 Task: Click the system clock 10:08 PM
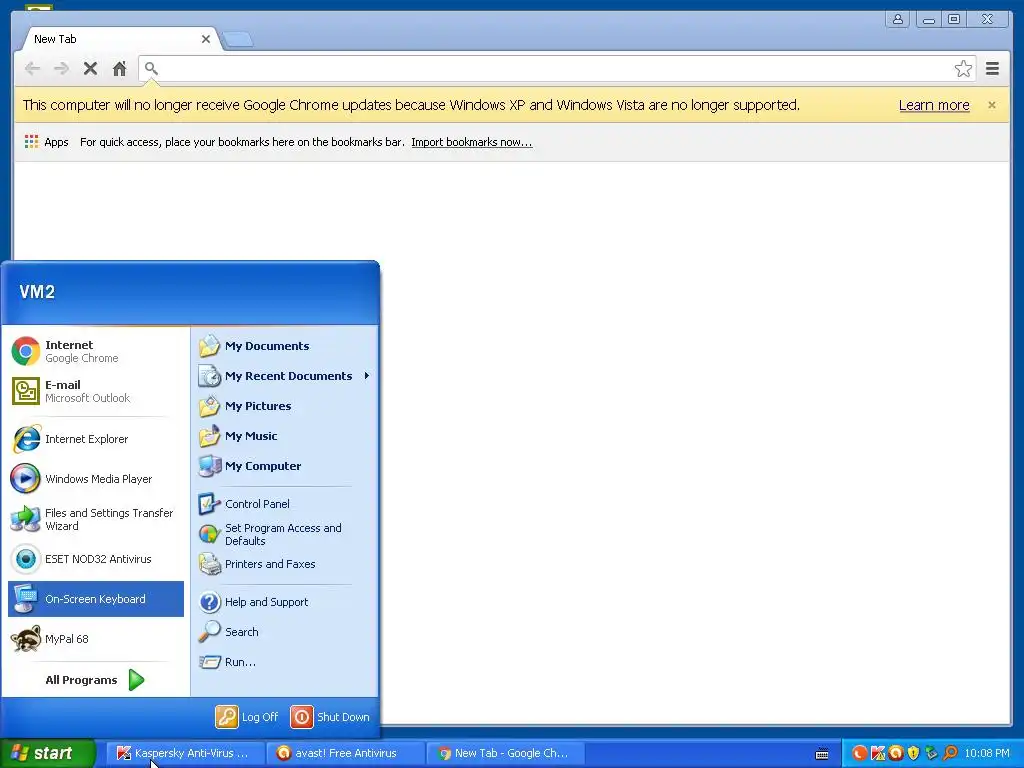(987, 754)
